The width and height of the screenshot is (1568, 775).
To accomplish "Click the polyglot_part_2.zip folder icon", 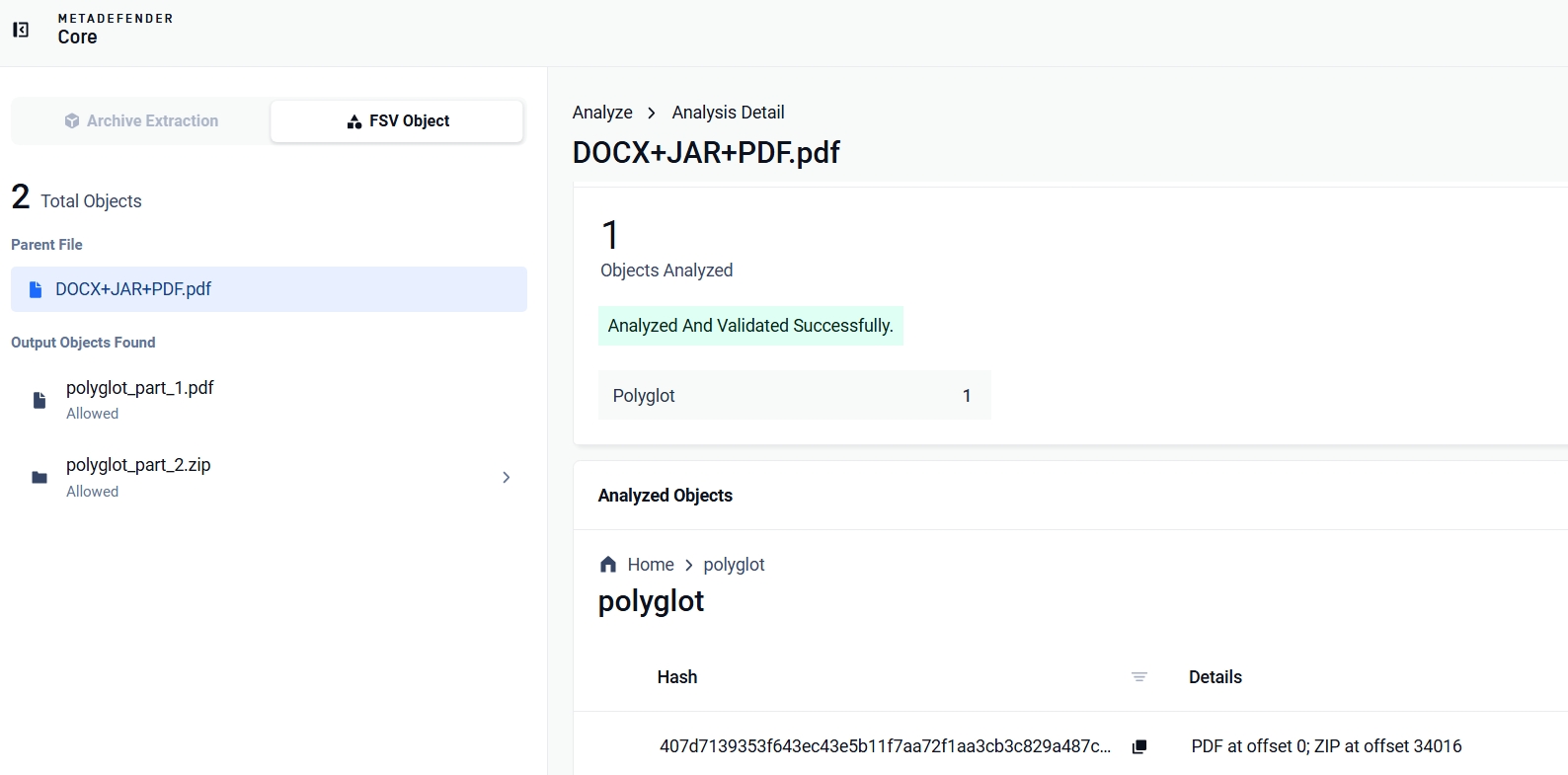I will 39,478.
